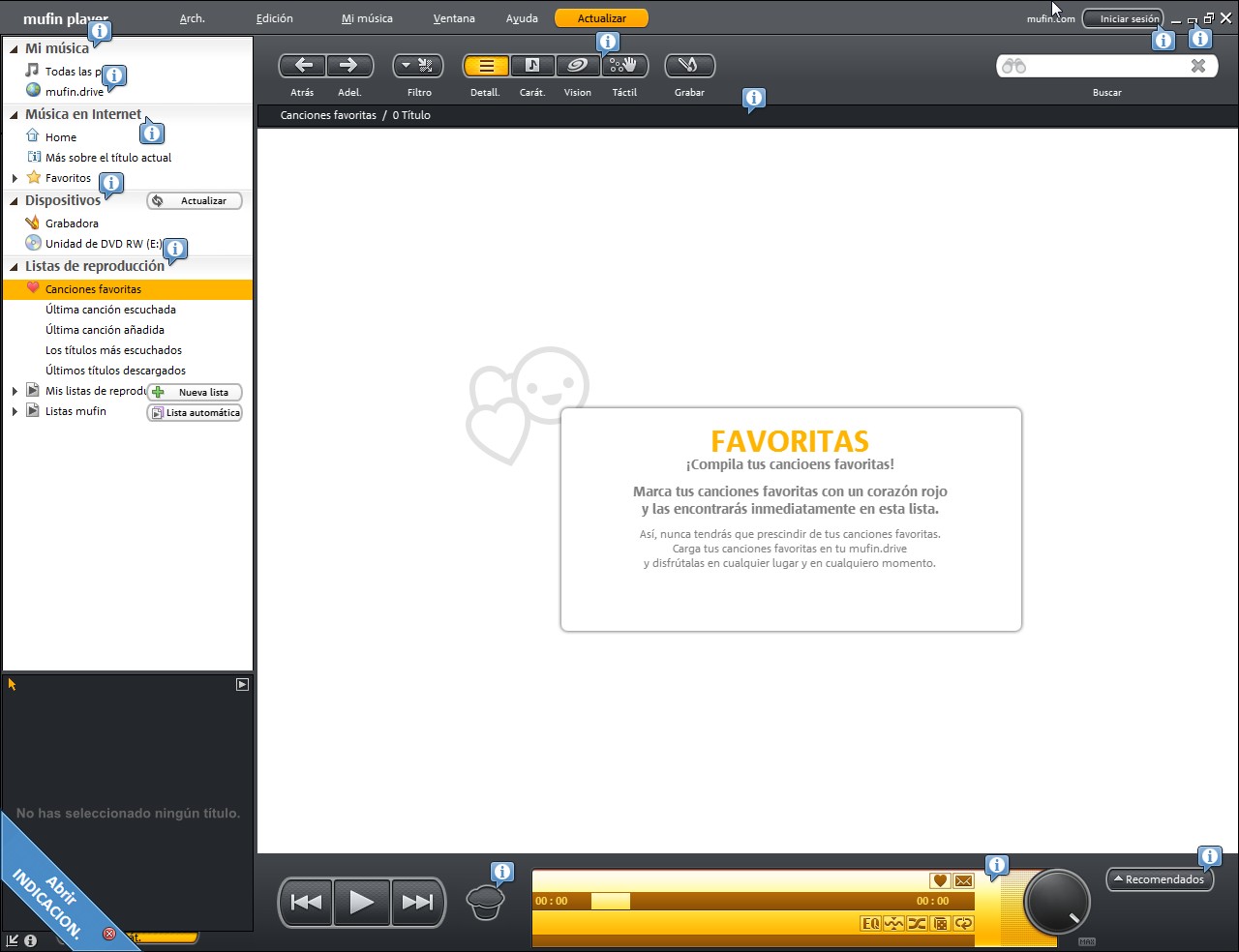Image resolution: width=1239 pixels, height=952 pixels.
Task: Skip to the next track
Action: 417,903
